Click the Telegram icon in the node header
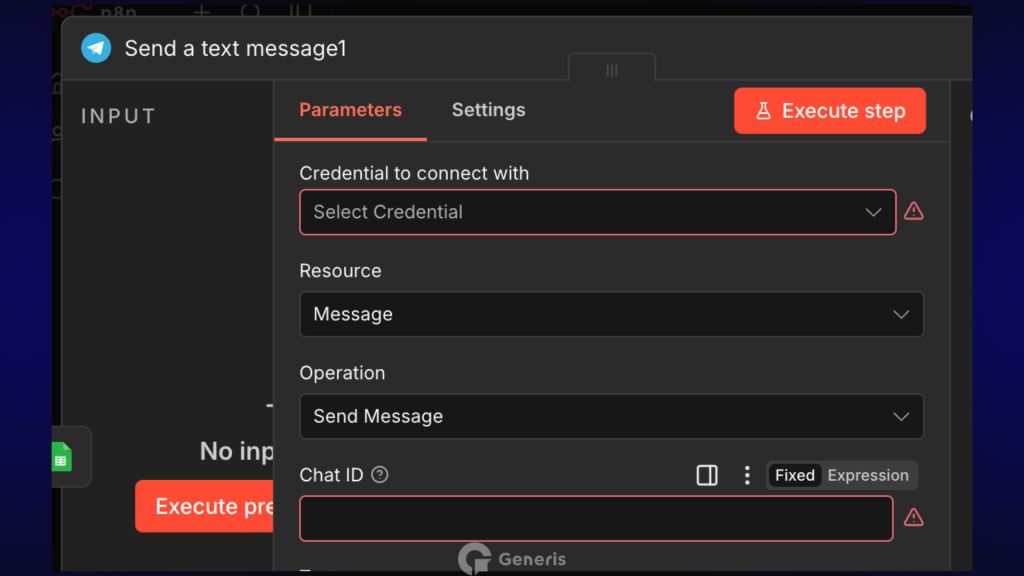This screenshot has width=1024, height=576. coord(96,48)
